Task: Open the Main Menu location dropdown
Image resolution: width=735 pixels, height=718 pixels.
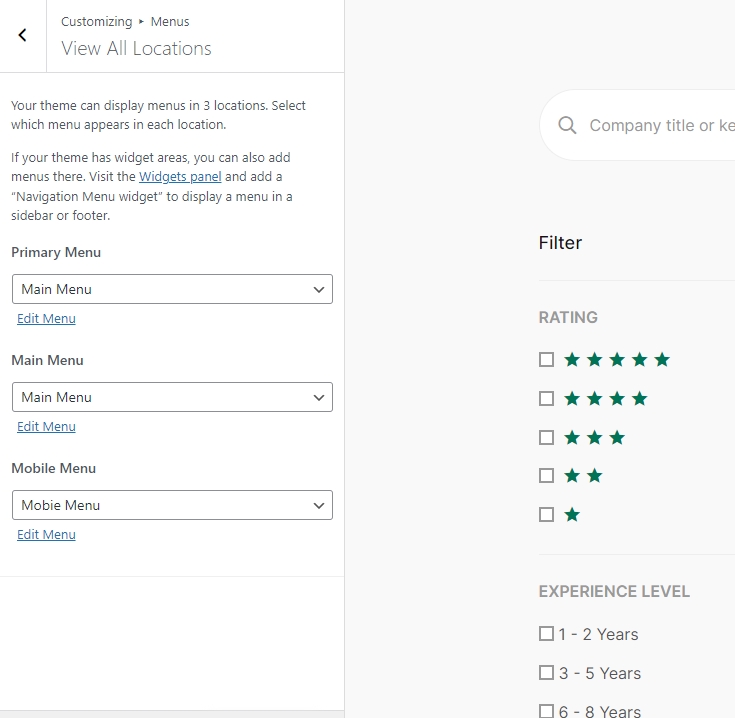Action: (172, 397)
